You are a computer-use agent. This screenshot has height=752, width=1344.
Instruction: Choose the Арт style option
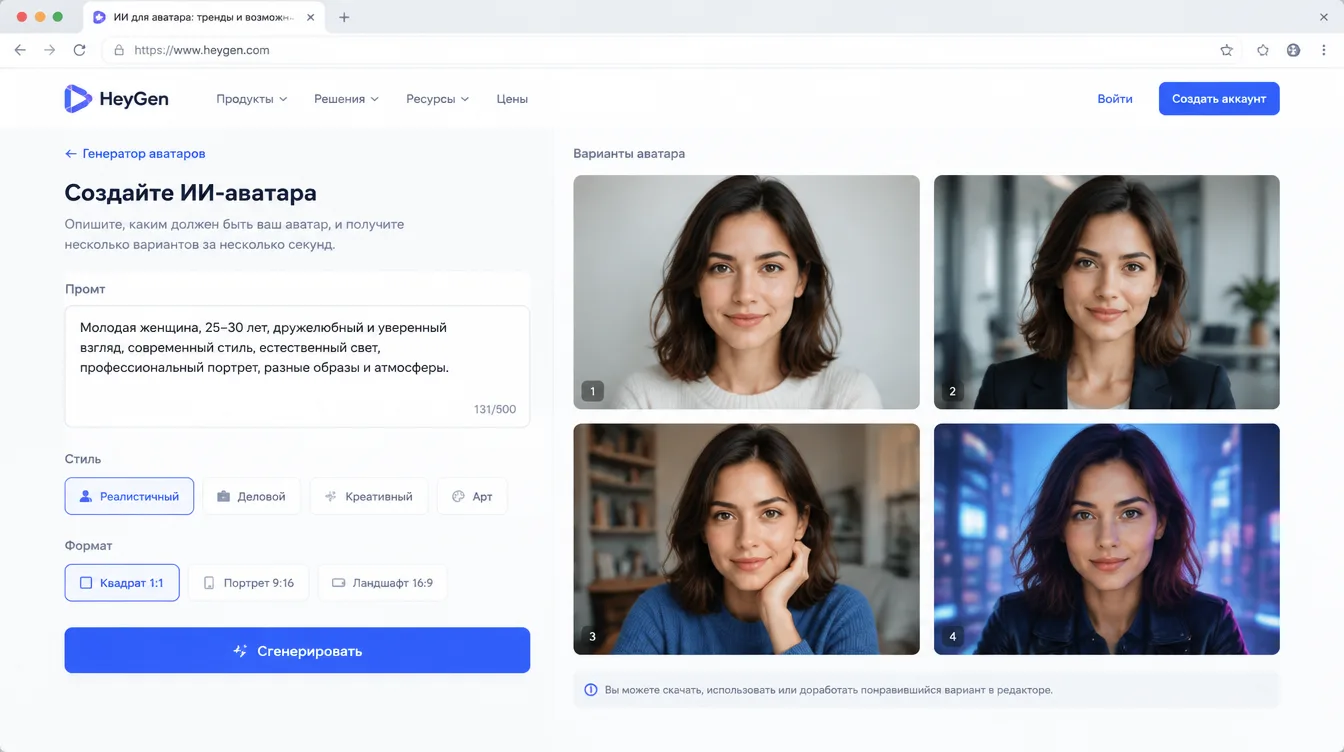point(472,496)
